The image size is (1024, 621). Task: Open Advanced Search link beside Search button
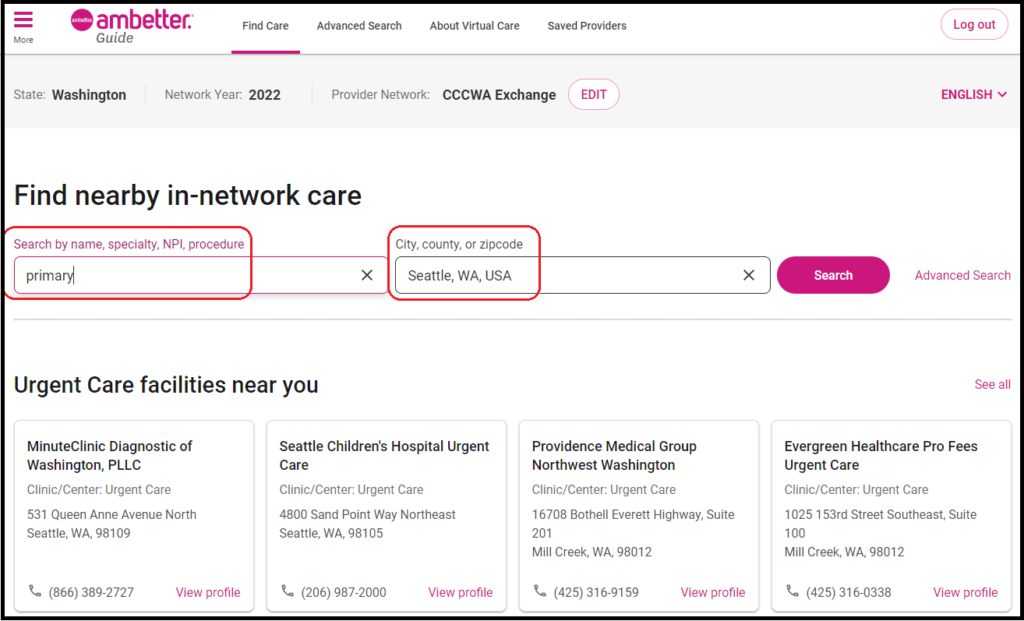(x=963, y=276)
